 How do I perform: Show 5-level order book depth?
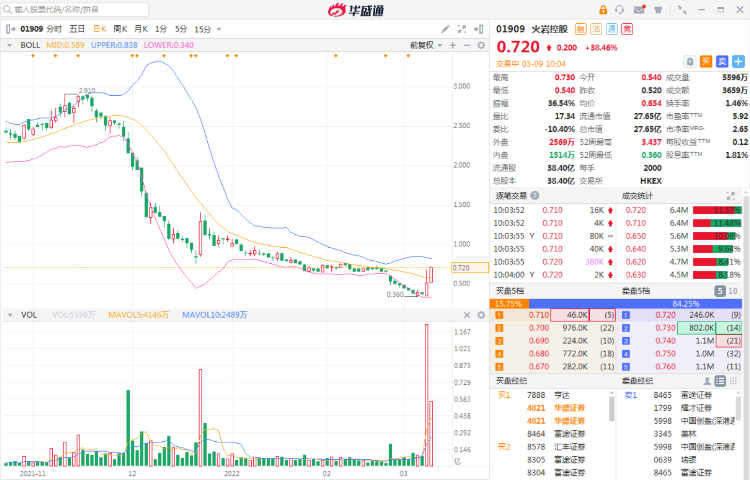click(720, 291)
